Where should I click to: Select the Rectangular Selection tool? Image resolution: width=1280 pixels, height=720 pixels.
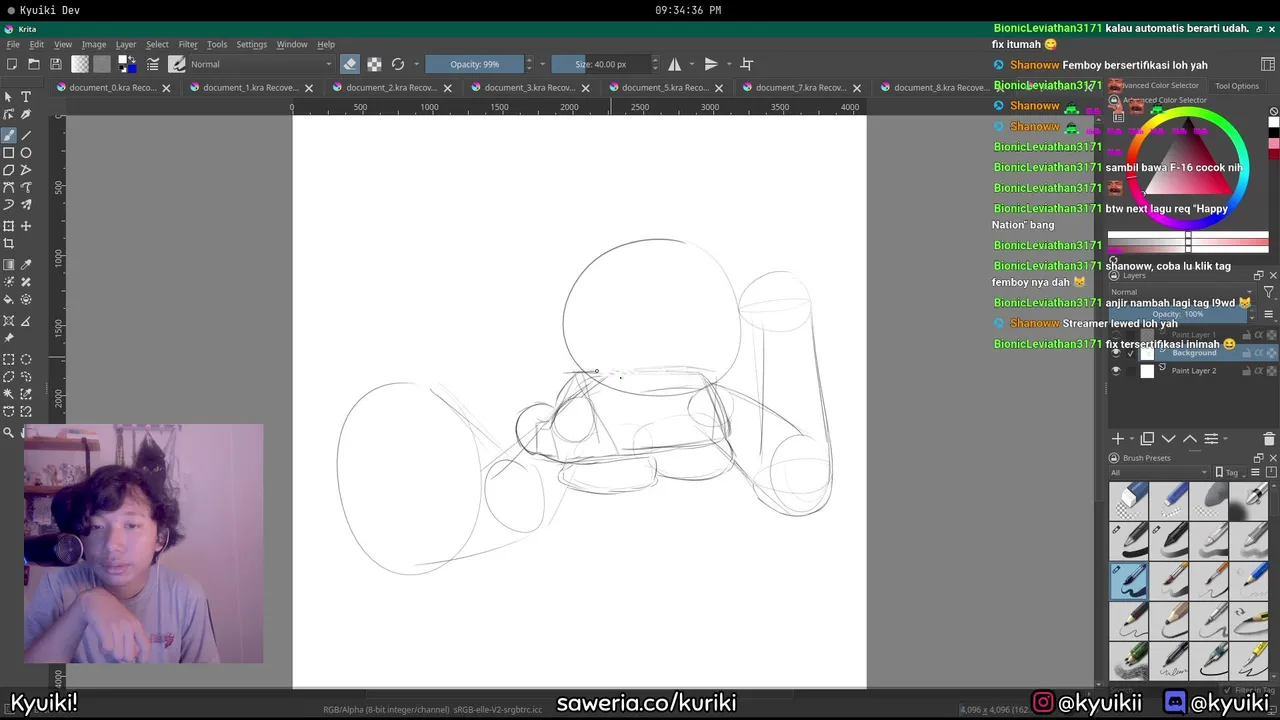point(9,359)
